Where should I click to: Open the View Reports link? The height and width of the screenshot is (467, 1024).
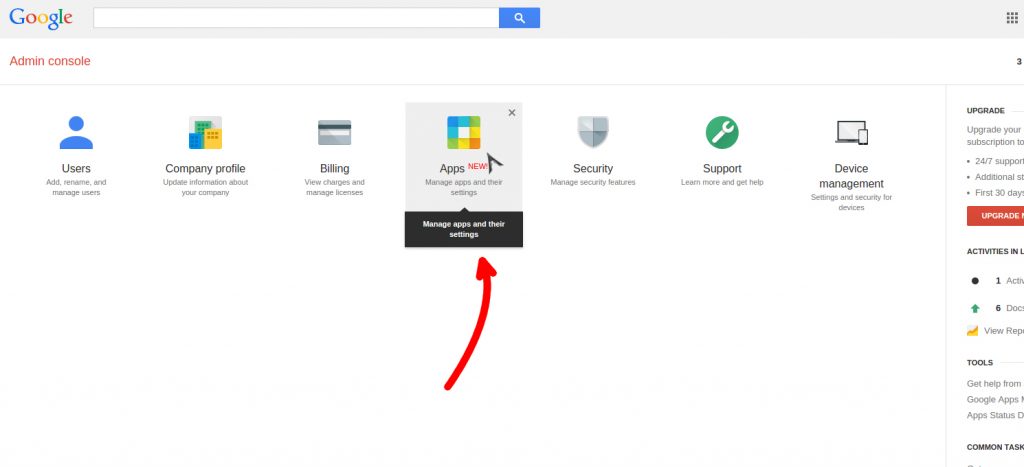coord(1003,330)
